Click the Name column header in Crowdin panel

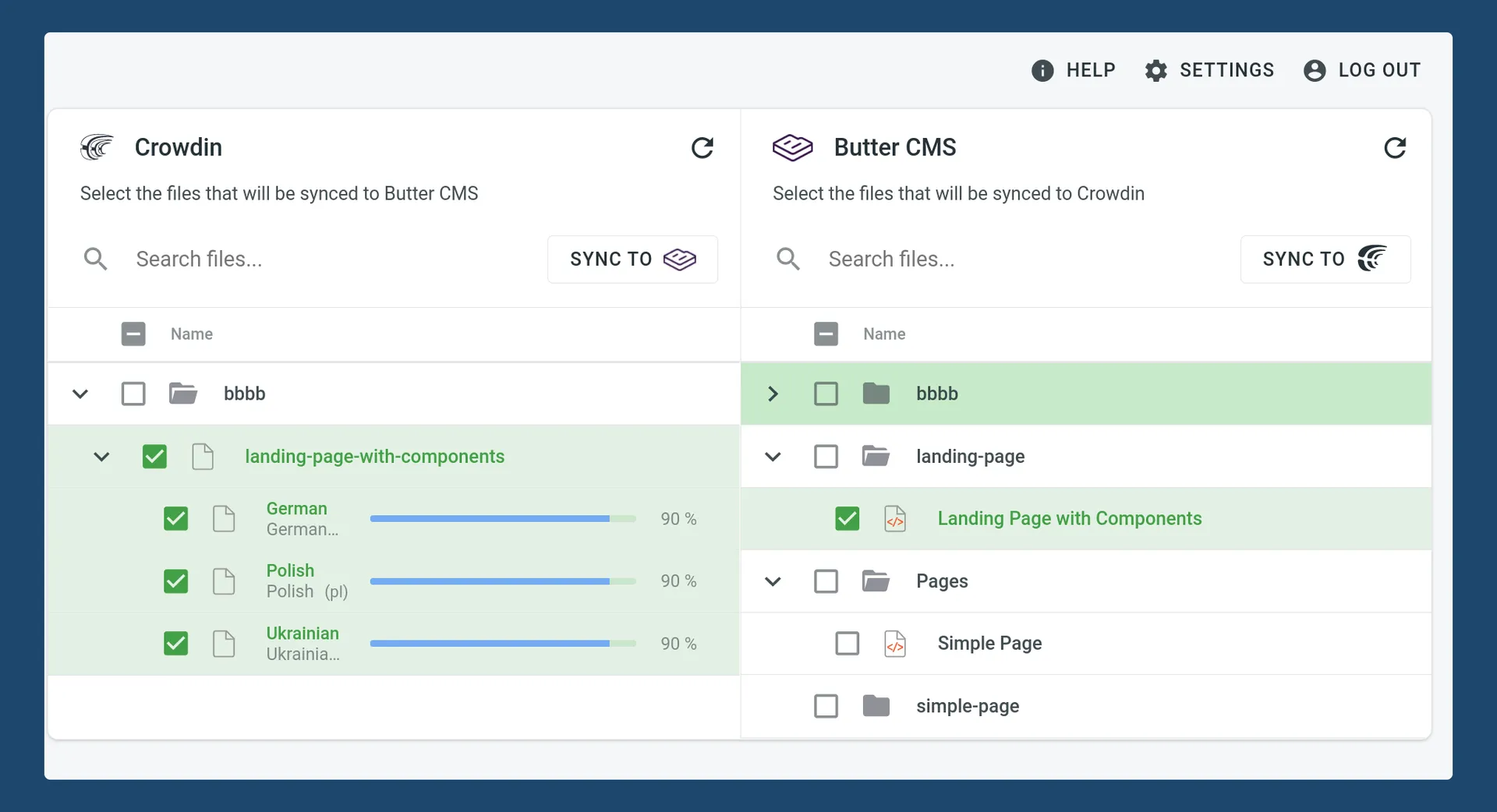192,334
